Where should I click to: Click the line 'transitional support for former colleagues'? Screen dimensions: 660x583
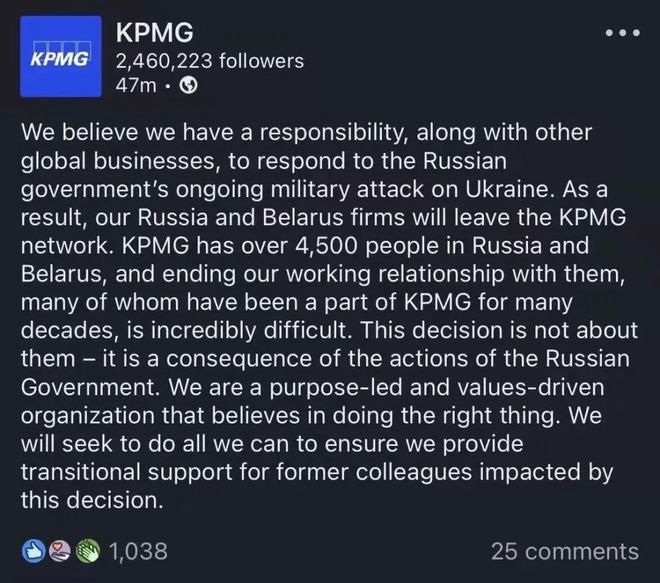pos(317,472)
